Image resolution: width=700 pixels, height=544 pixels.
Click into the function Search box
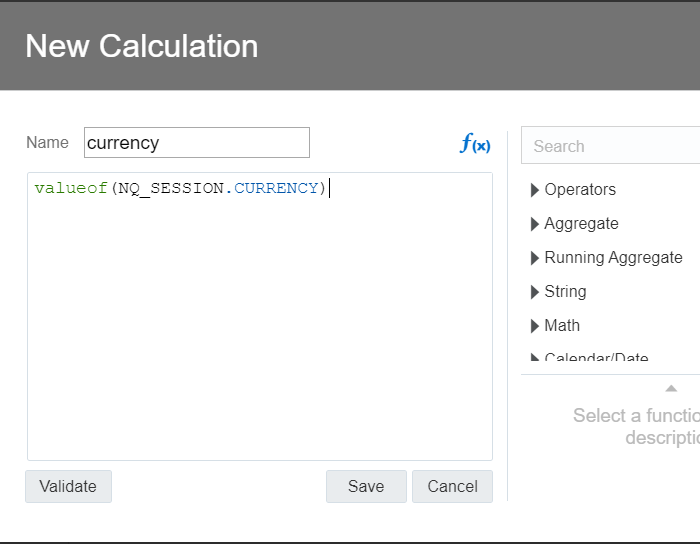[610, 146]
